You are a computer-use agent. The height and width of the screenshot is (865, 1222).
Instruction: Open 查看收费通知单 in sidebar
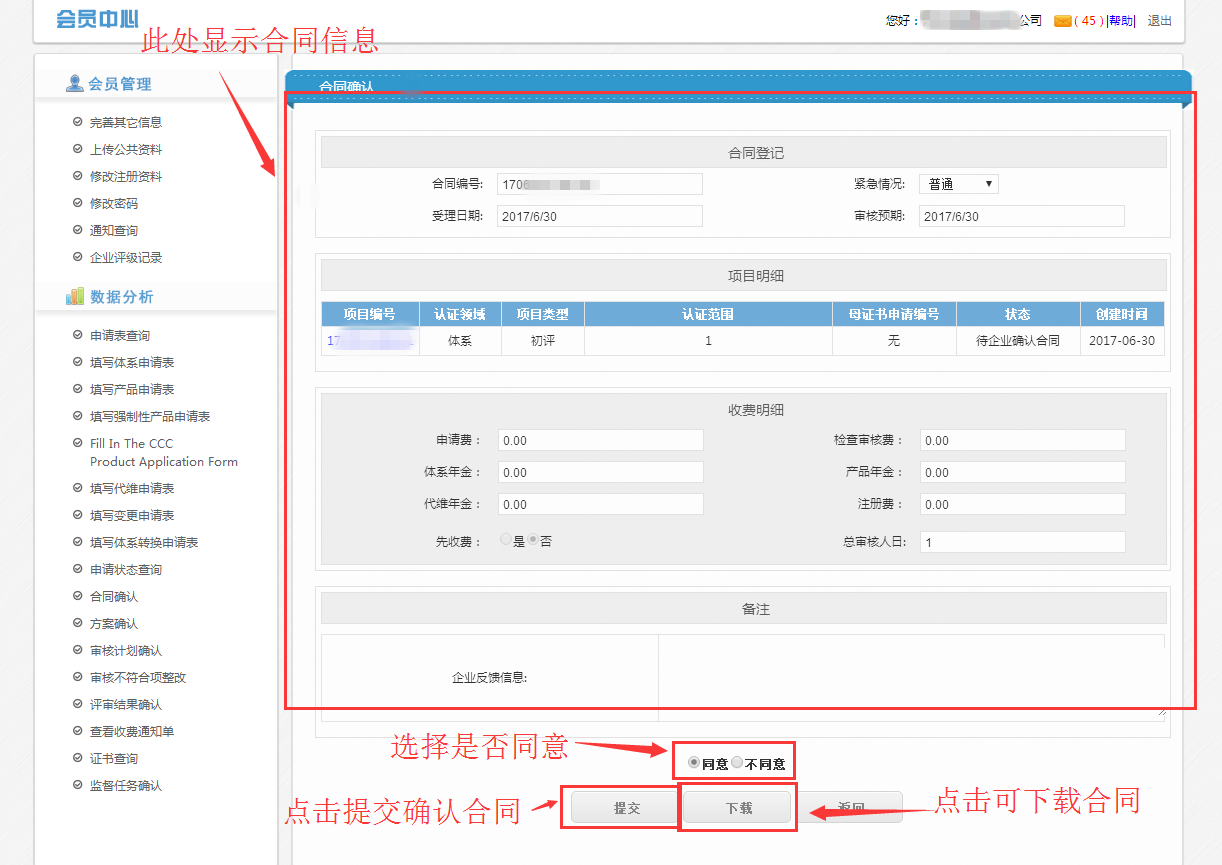click(132, 731)
